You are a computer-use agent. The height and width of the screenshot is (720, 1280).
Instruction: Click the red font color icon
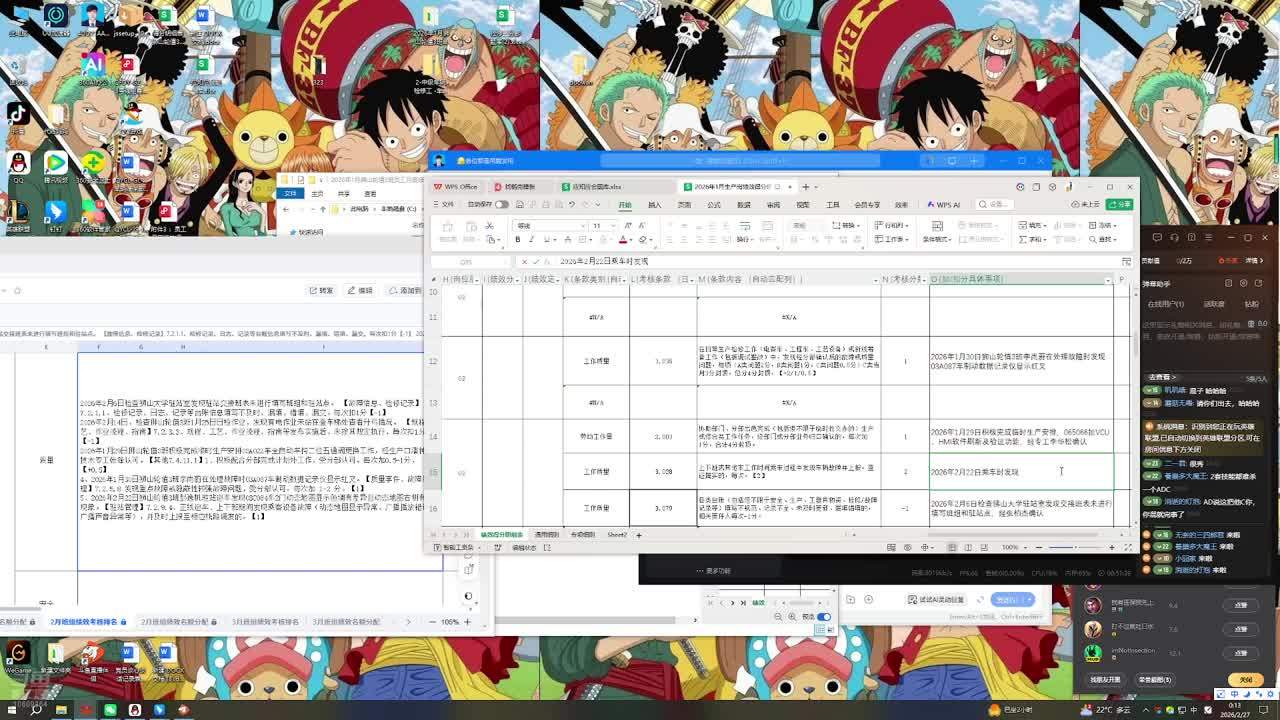pyautogui.click(x=623, y=240)
